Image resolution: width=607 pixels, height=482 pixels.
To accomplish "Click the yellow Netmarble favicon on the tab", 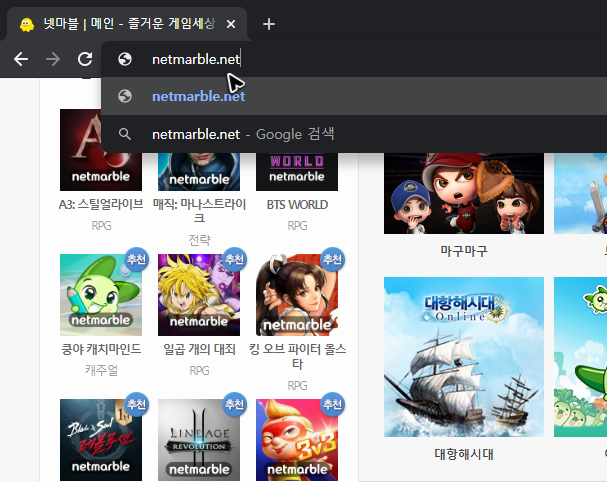I will tap(27, 25).
